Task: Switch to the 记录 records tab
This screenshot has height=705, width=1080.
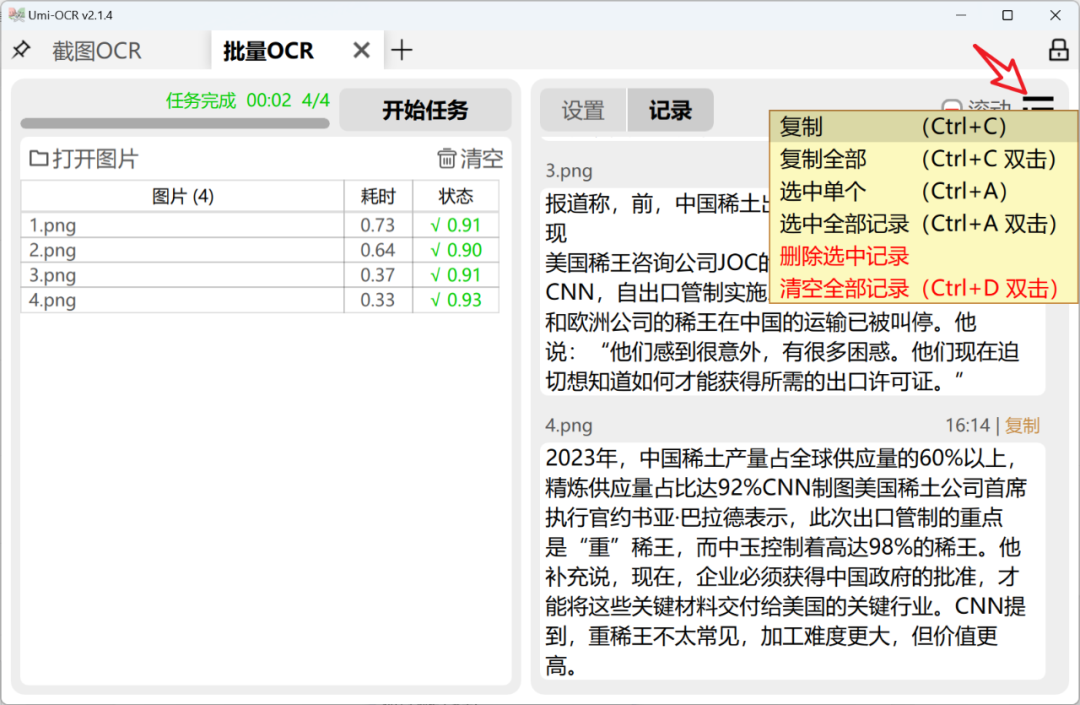Action: 670,110
